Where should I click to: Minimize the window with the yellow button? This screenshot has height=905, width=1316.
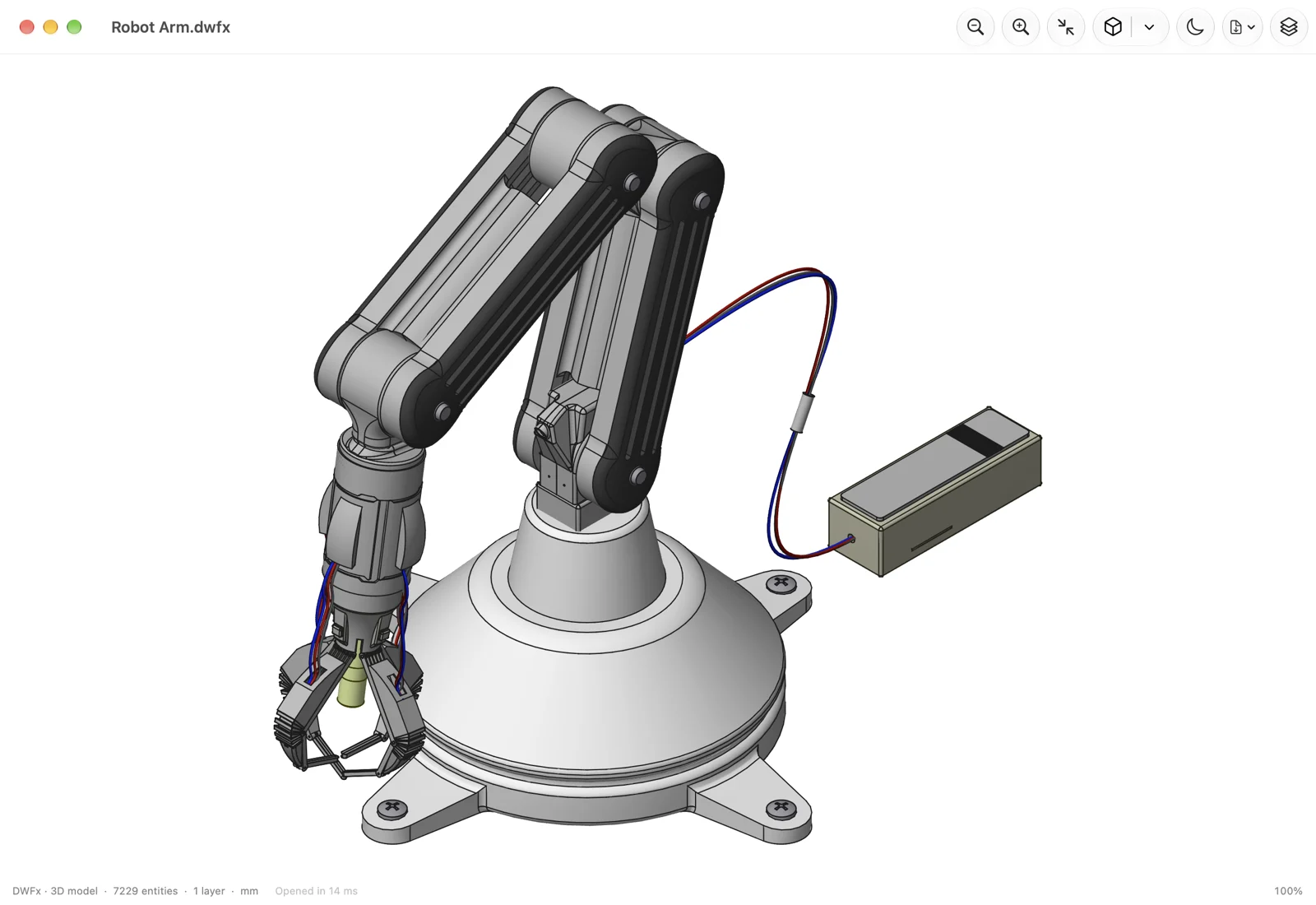(50, 27)
